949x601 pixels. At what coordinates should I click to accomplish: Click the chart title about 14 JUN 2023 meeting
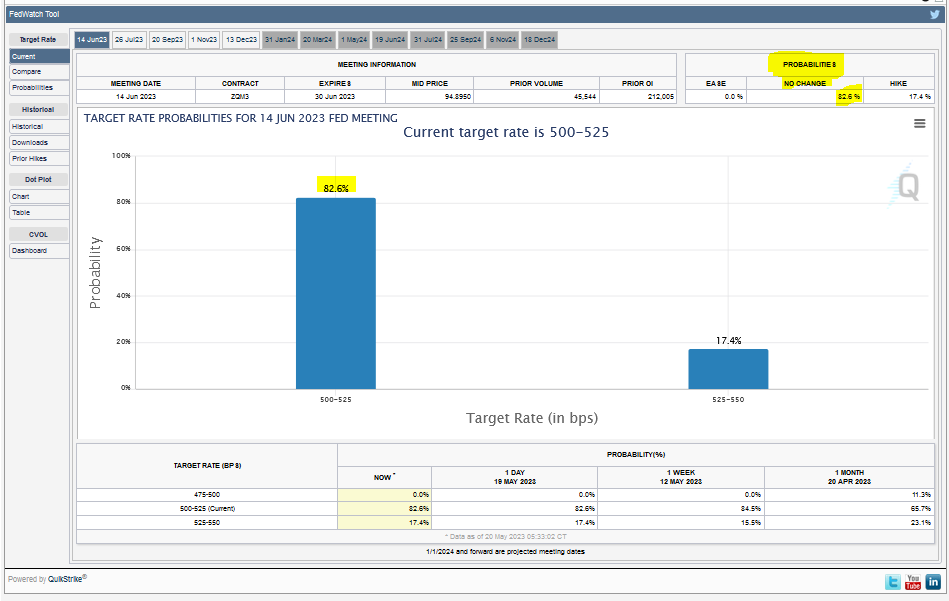pos(240,118)
